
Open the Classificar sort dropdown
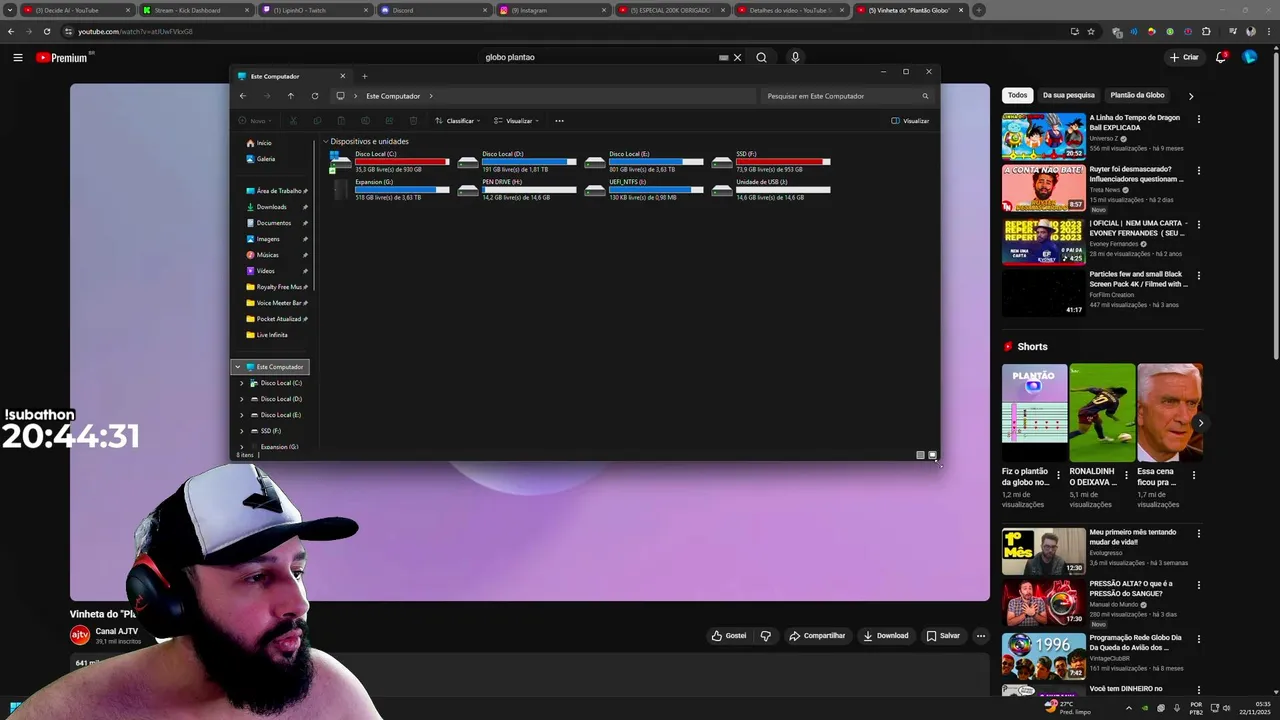point(458,121)
